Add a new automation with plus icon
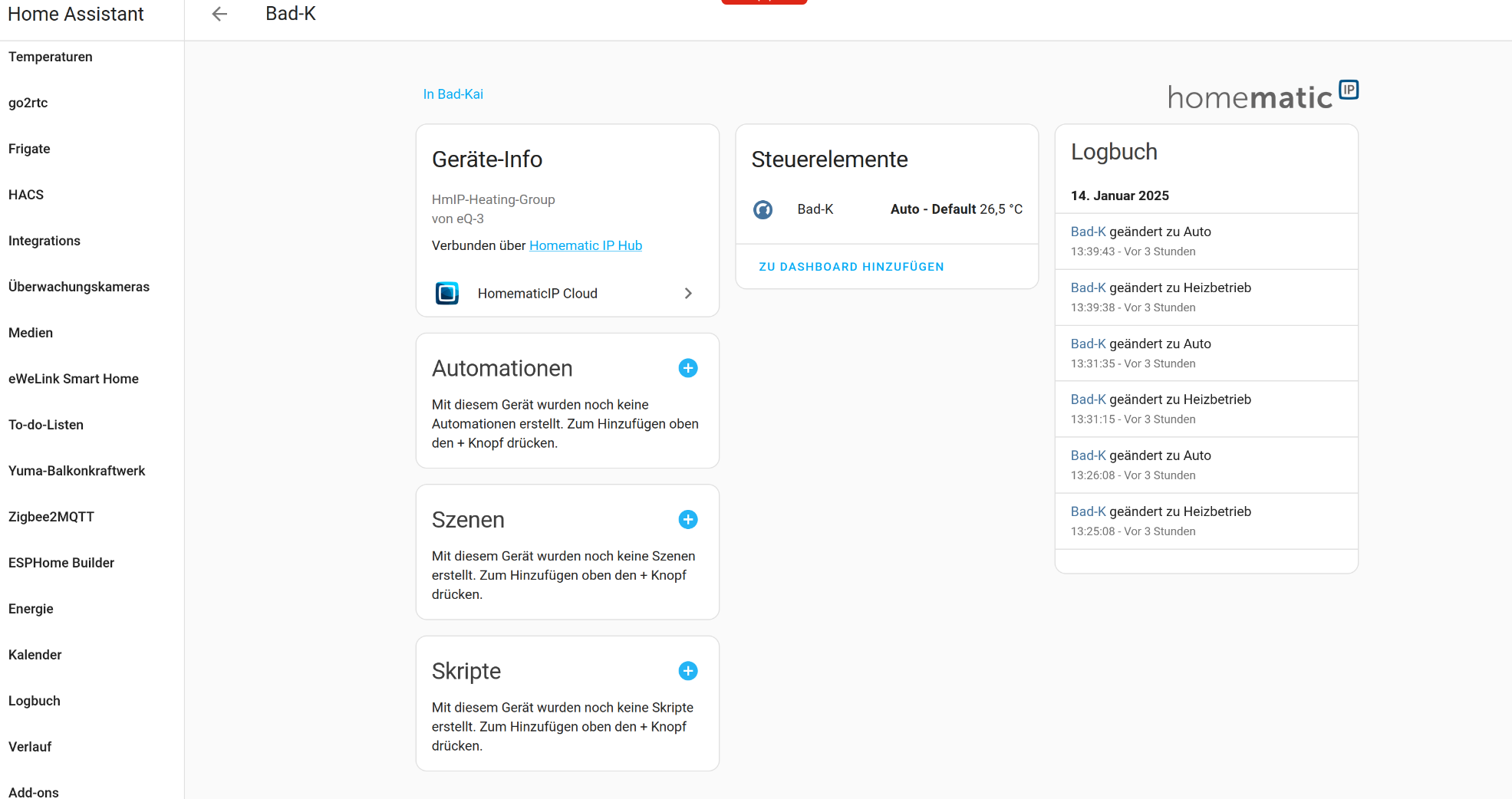The image size is (1512, 799). tap(688, 368)
